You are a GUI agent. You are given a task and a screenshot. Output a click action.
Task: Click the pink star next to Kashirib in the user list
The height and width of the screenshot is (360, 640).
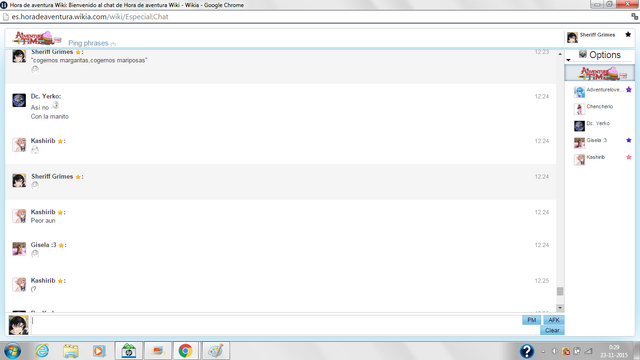[x=629, y=157]
